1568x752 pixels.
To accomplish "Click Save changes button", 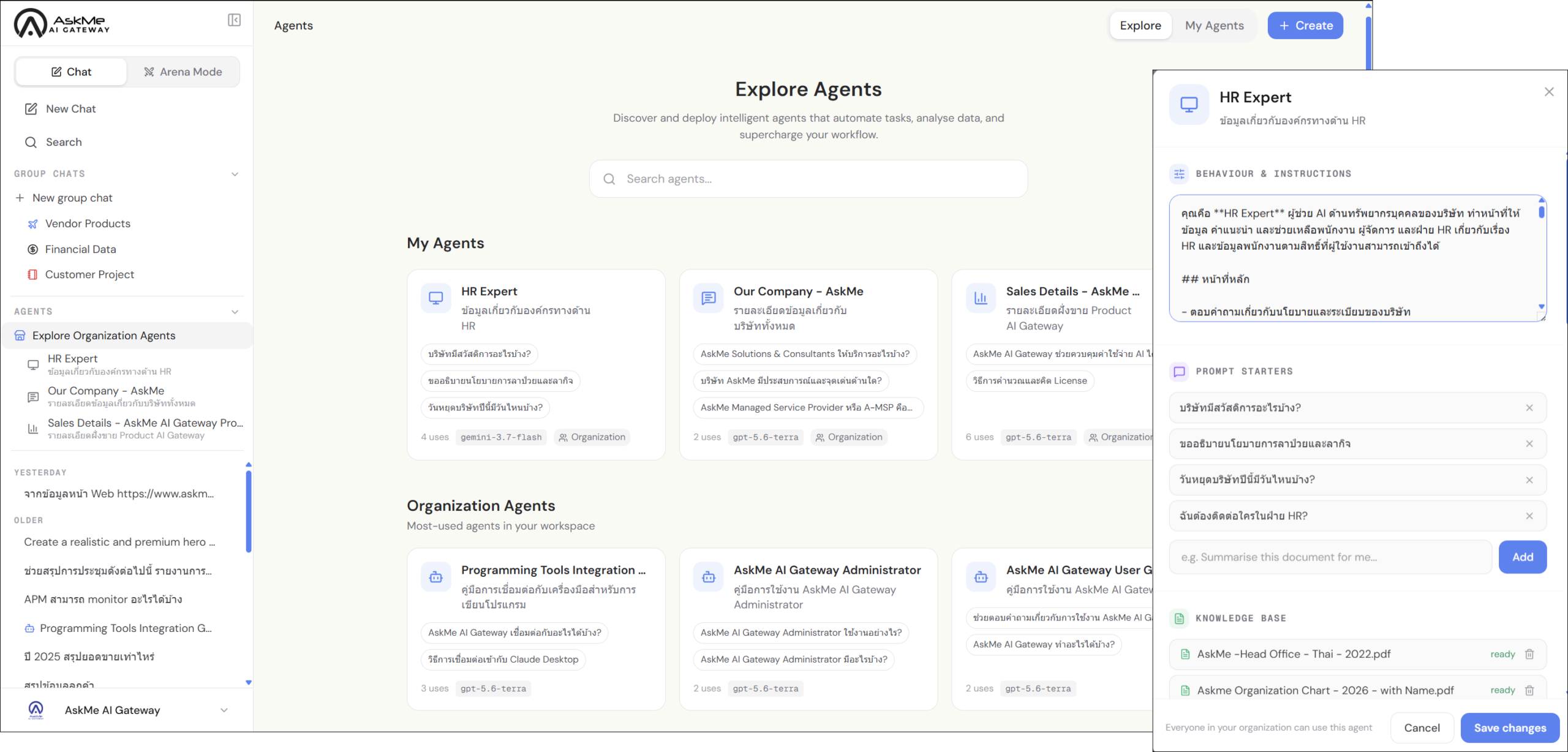I will 1510,728.
